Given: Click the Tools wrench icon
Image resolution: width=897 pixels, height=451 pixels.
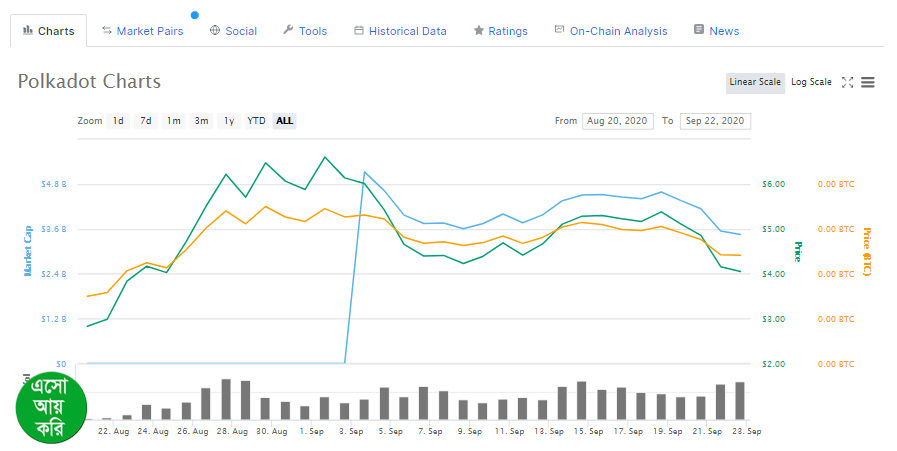Looking at the screenshot, I should click(288, 30).
